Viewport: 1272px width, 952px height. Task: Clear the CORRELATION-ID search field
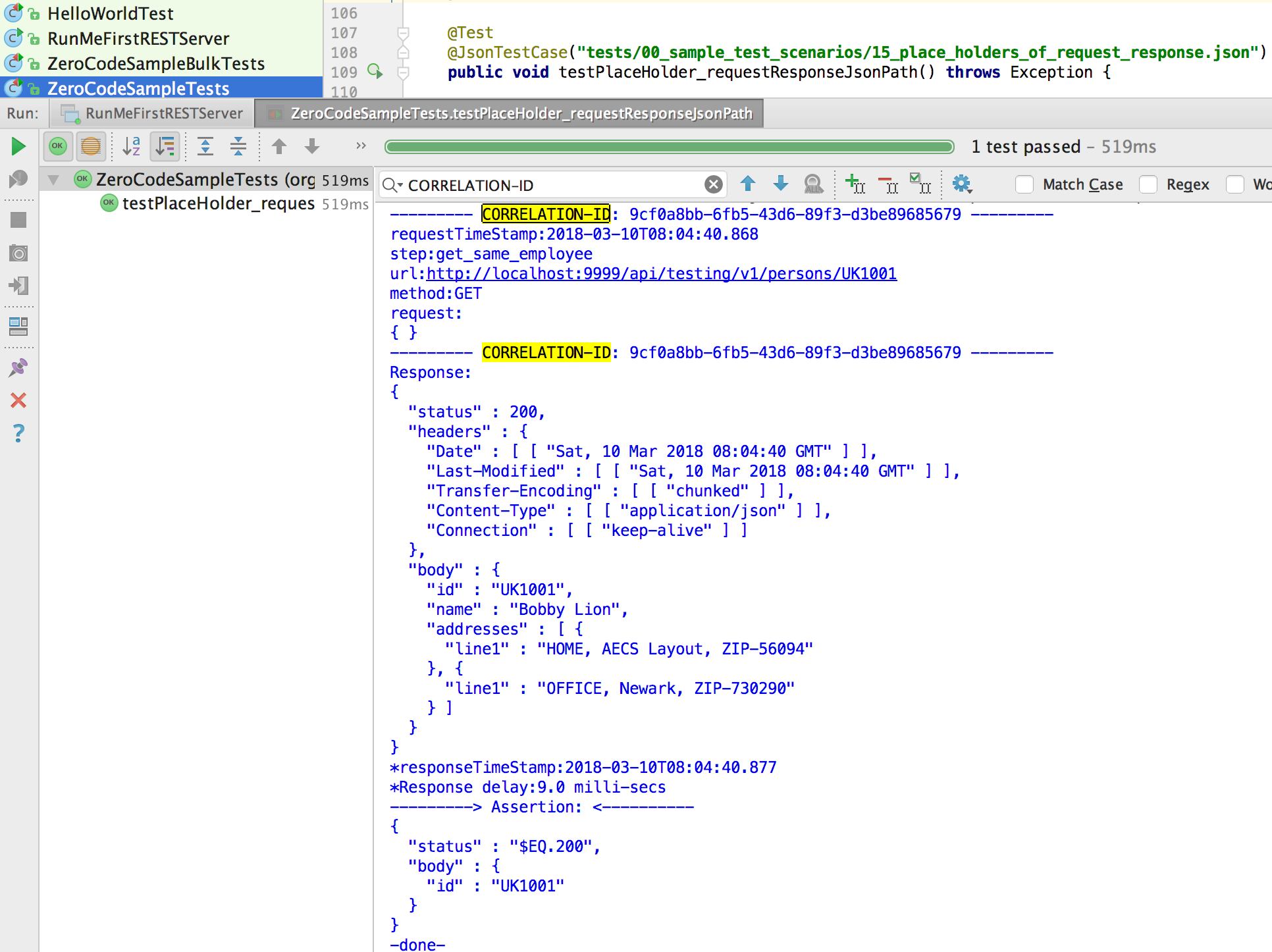713,185
